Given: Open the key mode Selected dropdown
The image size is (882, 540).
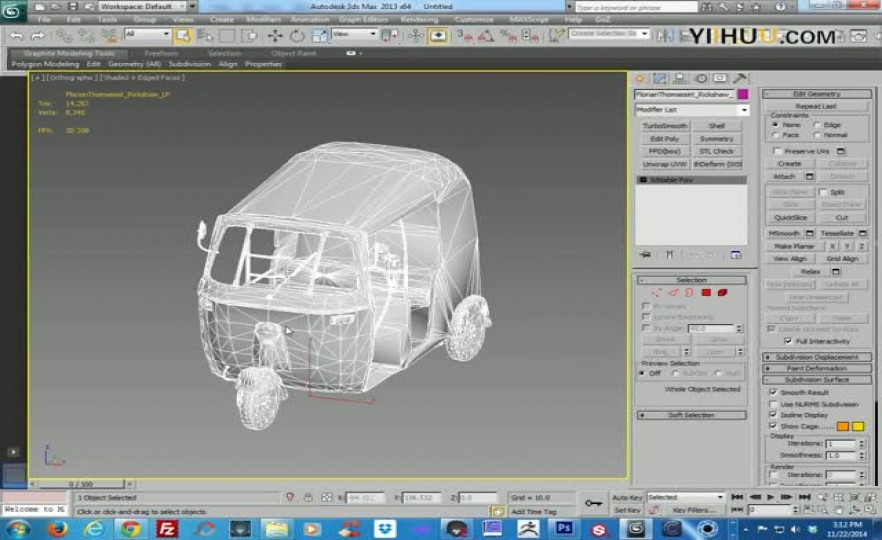Looking at the screenshot, I should click(x=685, y=497).
